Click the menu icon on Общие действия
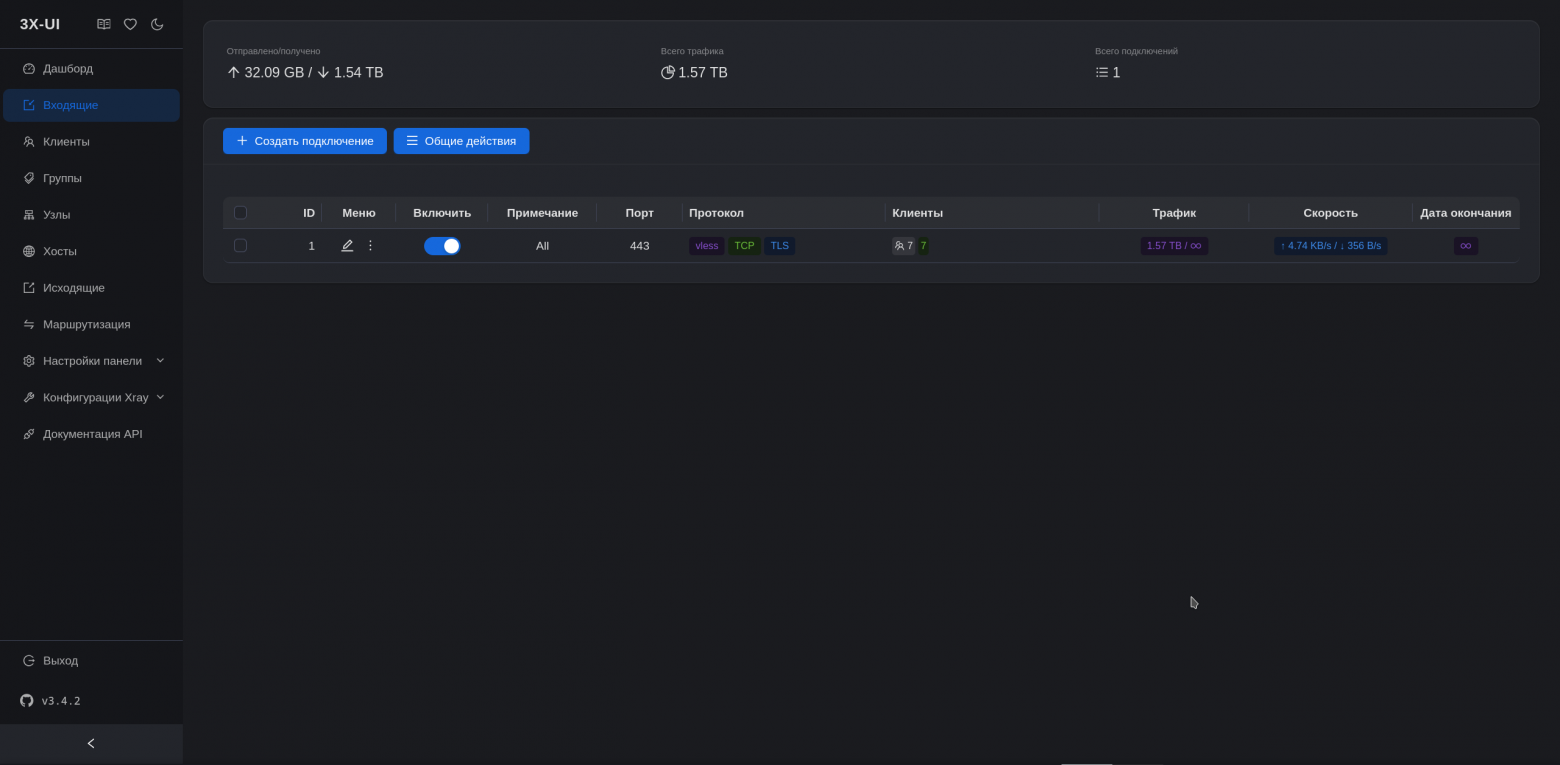This screenshot has height=765, width=1560. [x=412, y=141]
